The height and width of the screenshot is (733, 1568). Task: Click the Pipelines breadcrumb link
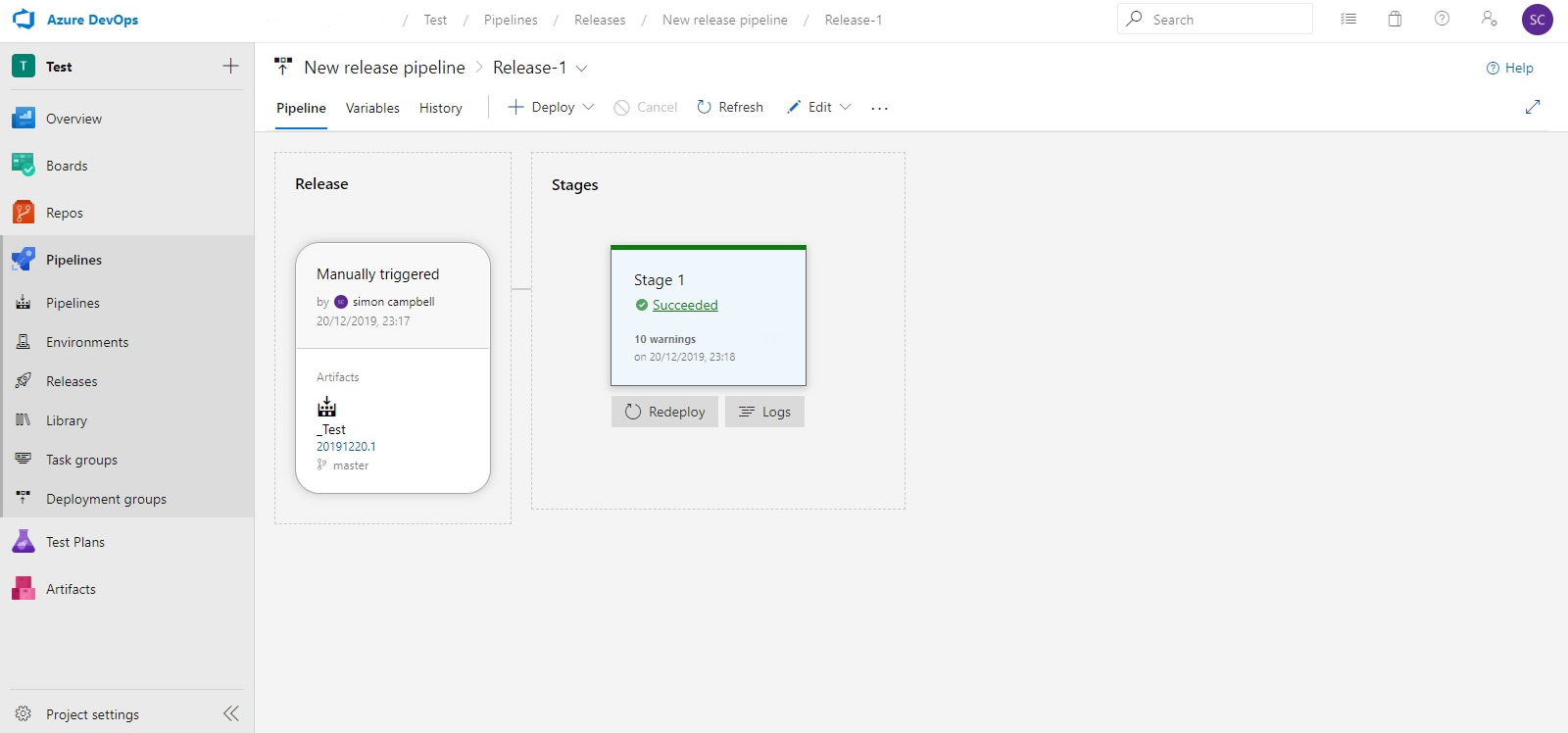(x=511, y=20)
